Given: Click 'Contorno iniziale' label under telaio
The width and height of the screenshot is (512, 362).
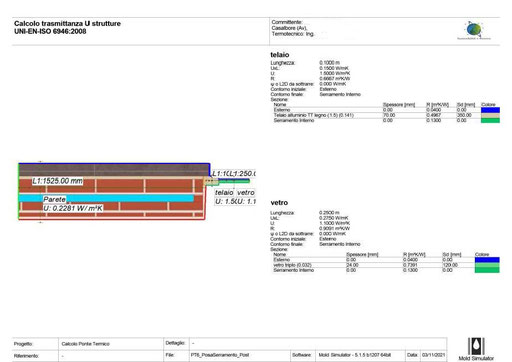Looking at the screenshot, I should (288, 89).
